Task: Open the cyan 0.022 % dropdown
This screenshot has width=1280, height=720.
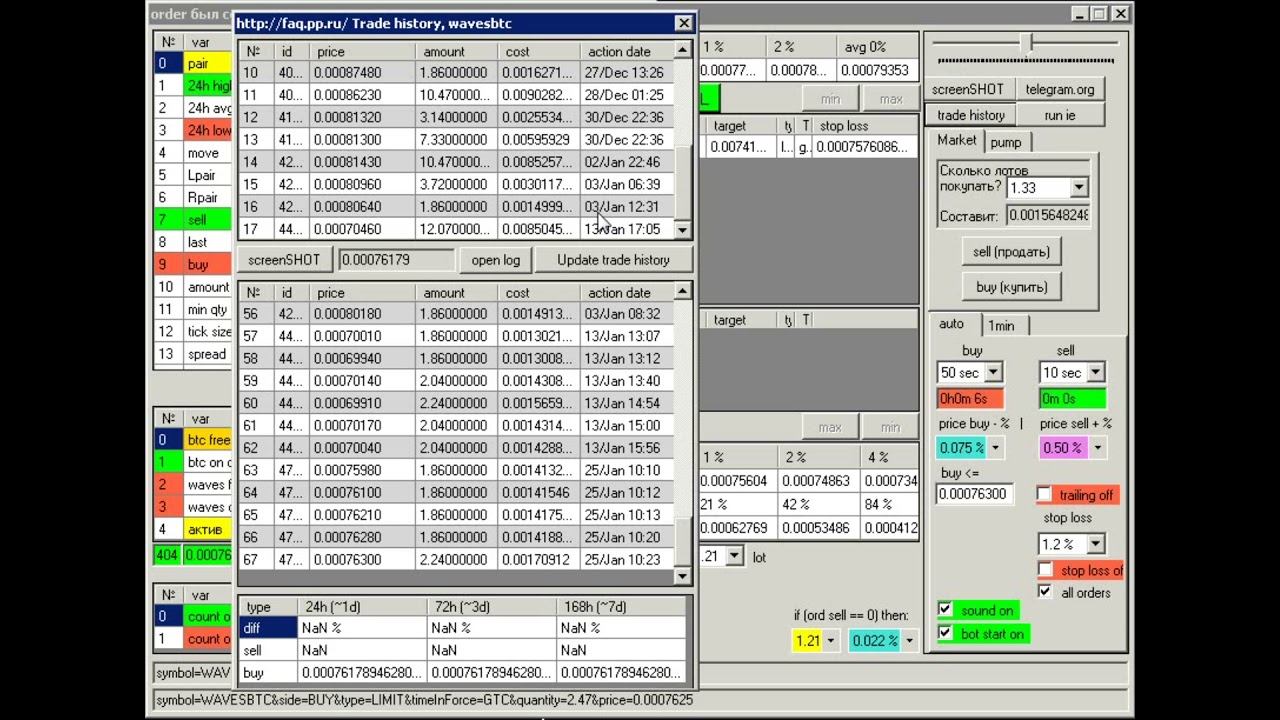Action: pos(909,641)
